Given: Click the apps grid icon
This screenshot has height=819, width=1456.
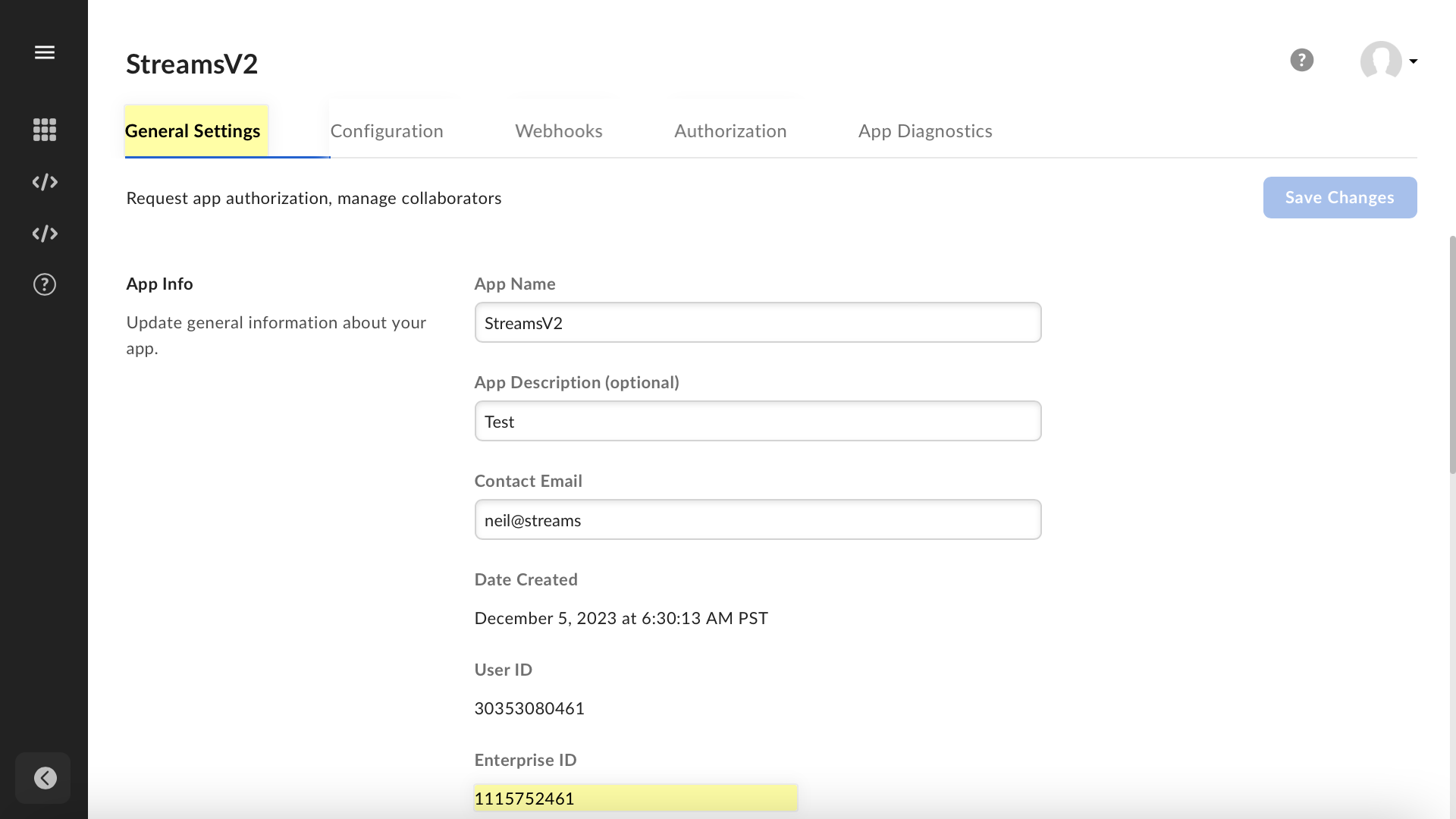Looking at the screenshot, I should point(45,130).
